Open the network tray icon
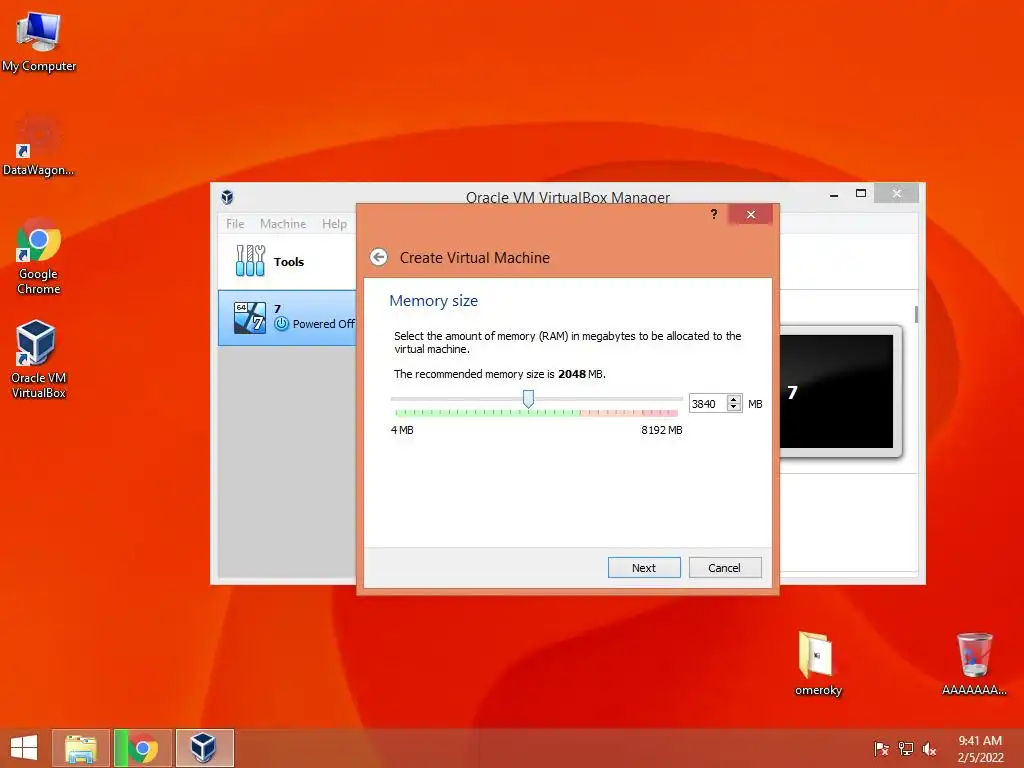 point(906,749)
